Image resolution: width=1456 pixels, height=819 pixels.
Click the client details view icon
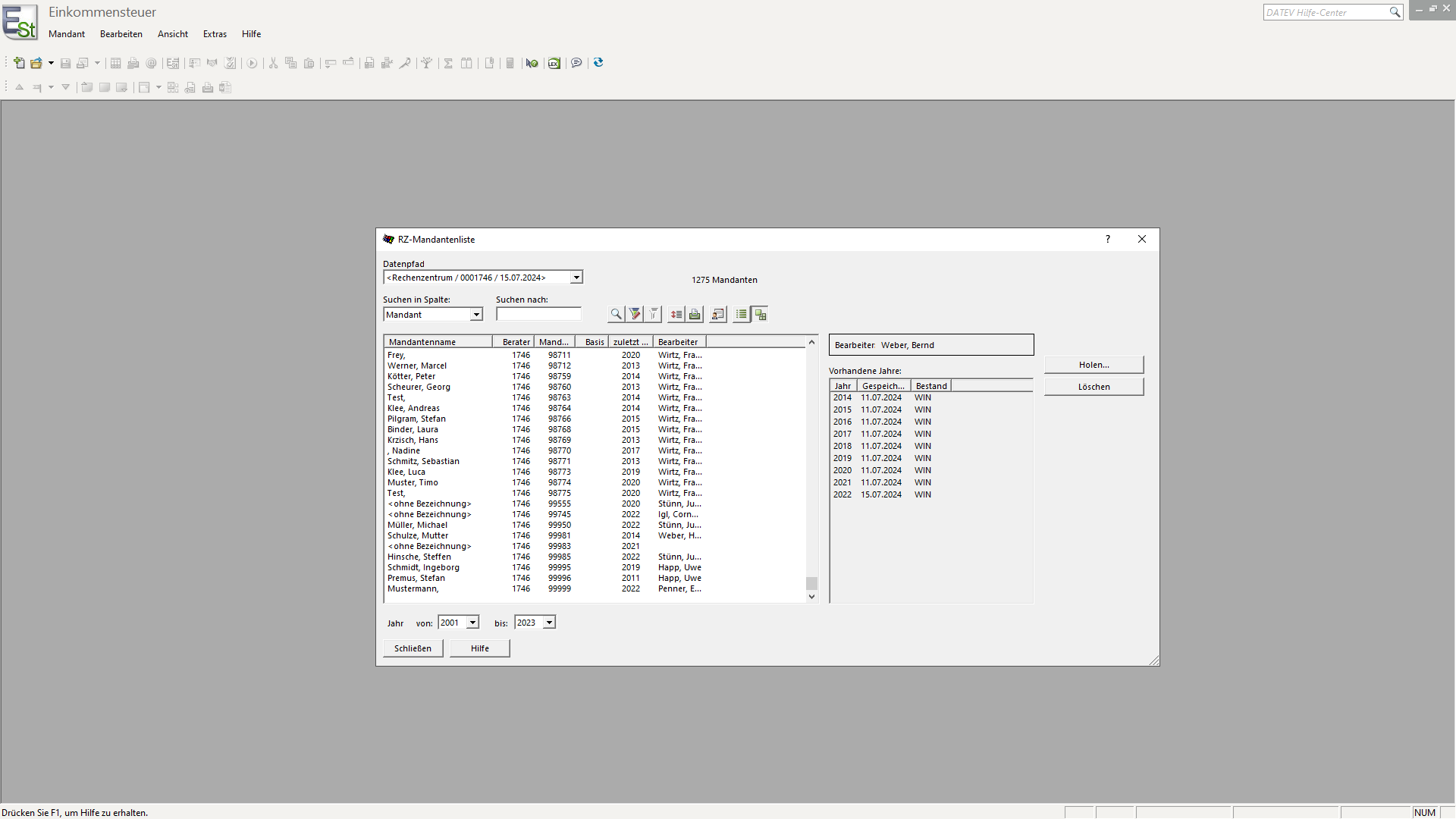click(x=717, y=314)
